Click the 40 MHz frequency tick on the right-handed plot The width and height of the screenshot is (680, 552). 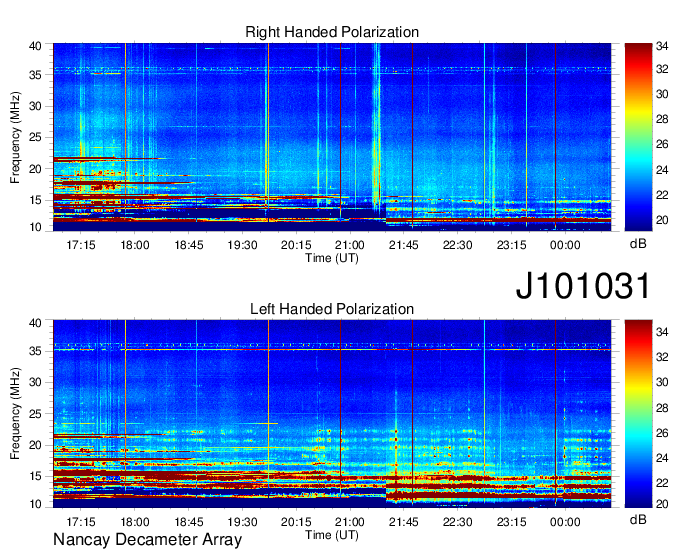[35, 46]
